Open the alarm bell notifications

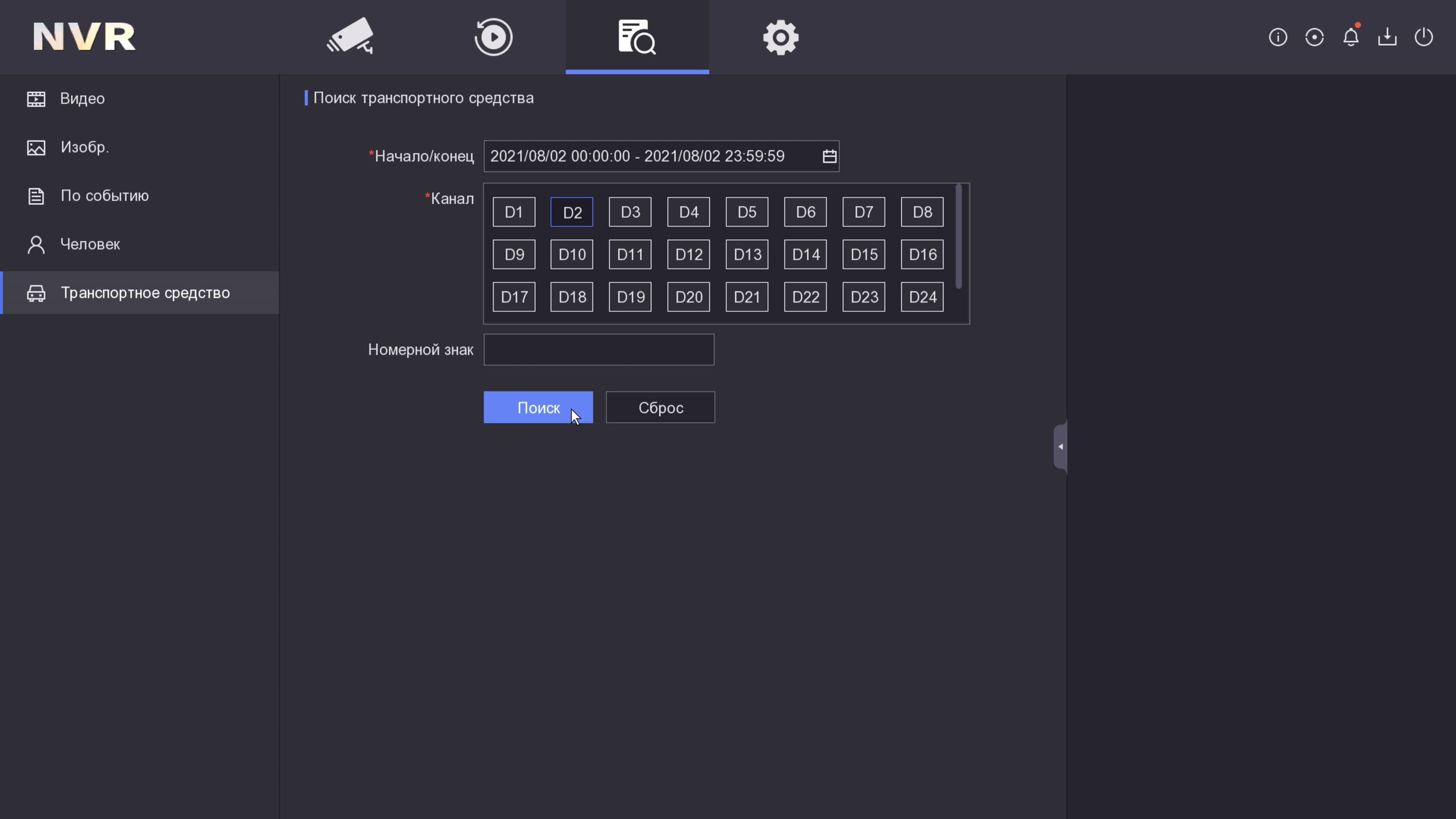(x=1350, y=37)
